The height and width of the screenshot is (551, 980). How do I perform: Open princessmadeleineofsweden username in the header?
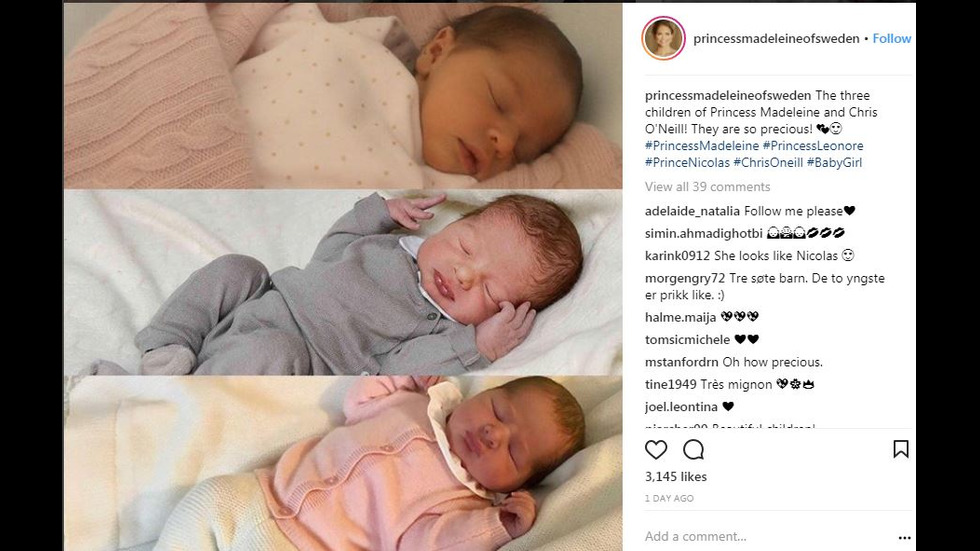[x=776, y=39]
